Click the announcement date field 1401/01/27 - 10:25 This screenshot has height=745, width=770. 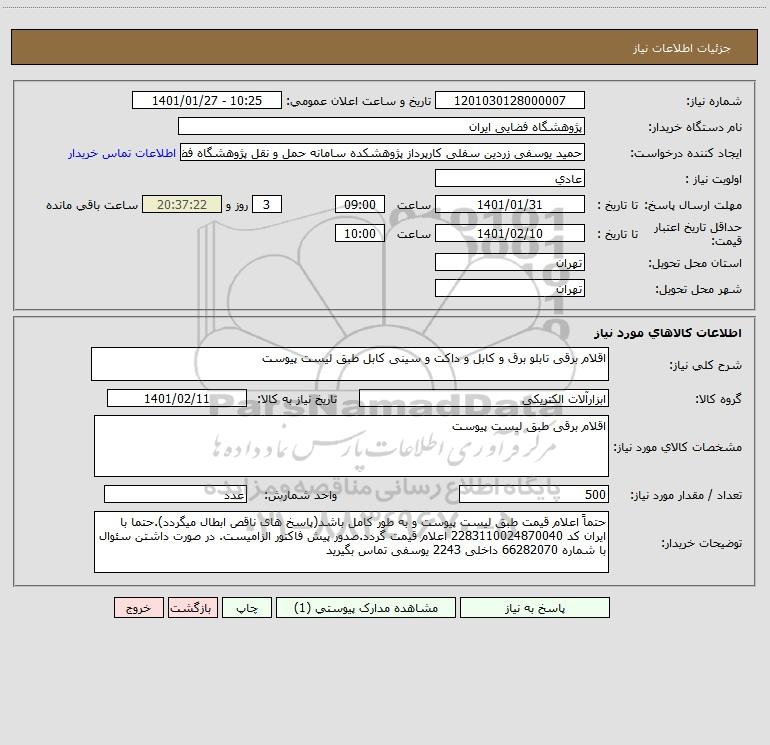tap(207, 100)
